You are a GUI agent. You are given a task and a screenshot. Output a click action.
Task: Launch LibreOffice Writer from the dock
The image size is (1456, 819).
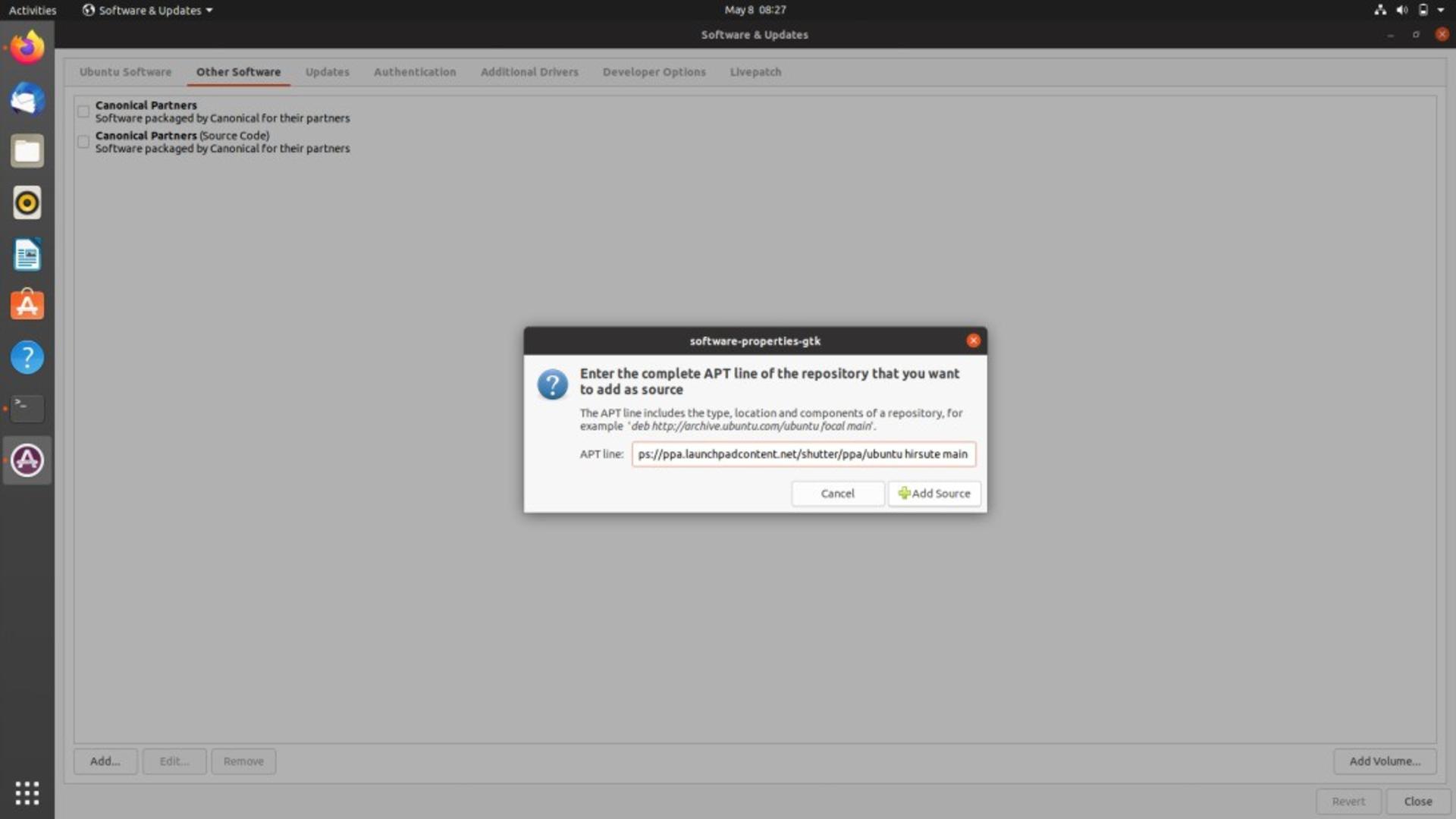[x=27, y=254]
